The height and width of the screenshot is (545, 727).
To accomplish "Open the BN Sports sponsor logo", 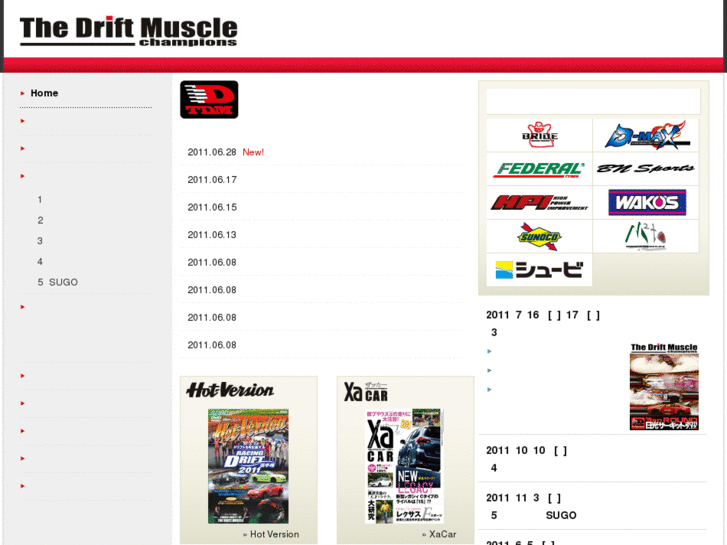I will click(646, 169).
